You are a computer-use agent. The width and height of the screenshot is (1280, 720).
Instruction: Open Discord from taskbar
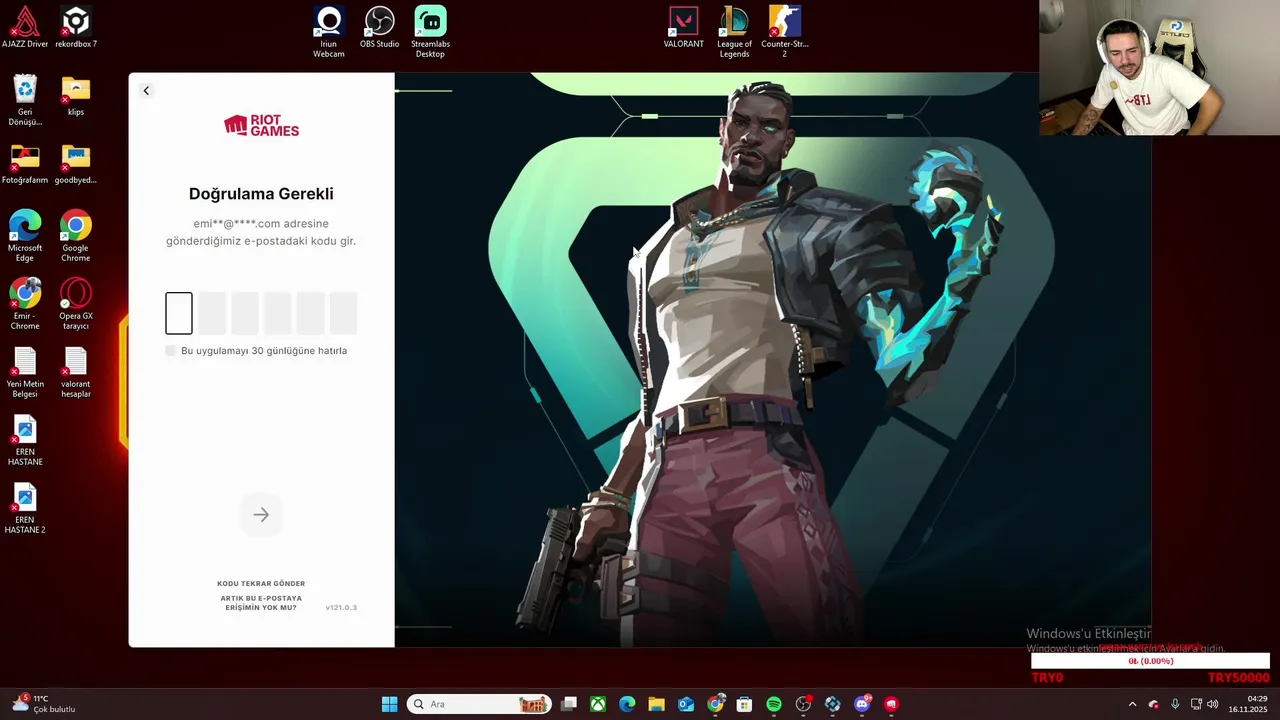coord(862,704)
